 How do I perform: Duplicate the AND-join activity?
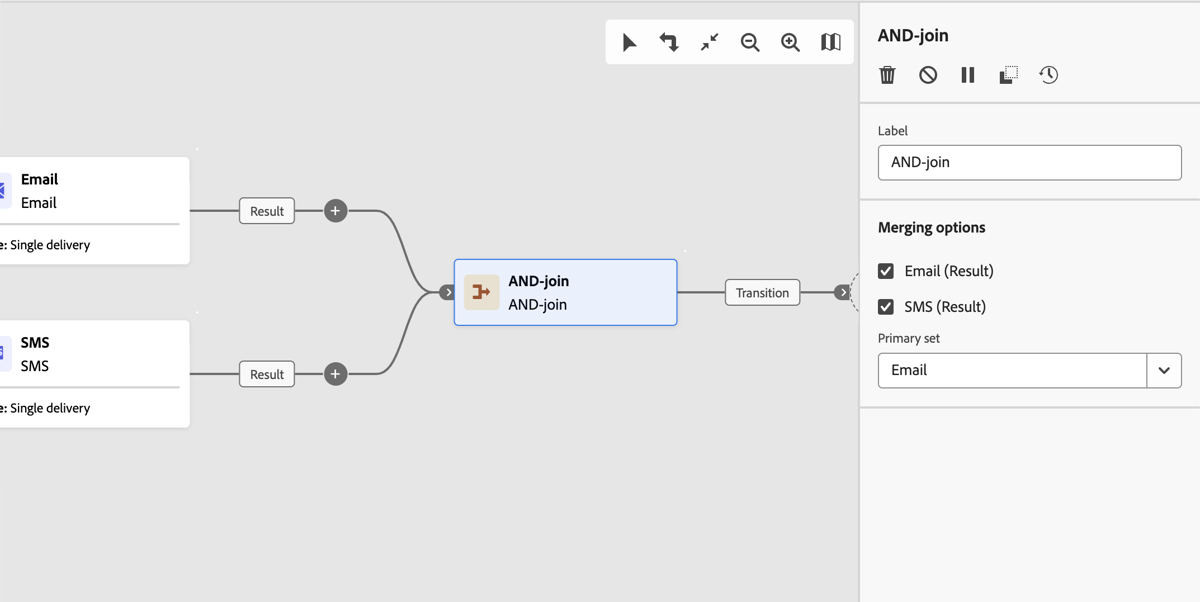tap(1008, 74)
